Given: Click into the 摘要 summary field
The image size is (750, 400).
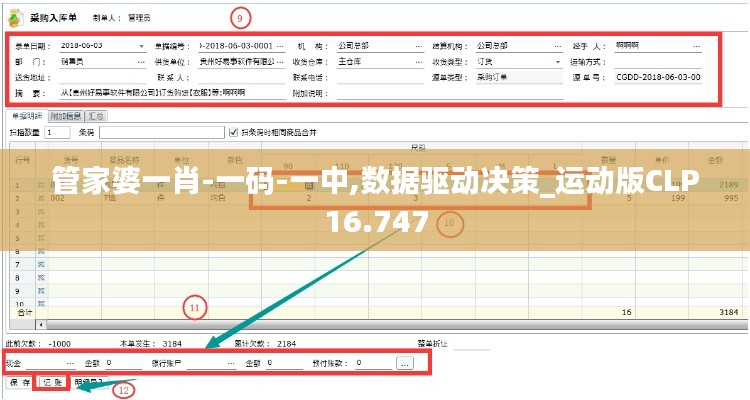Looking at the screenshot, I should coord(172,93).
